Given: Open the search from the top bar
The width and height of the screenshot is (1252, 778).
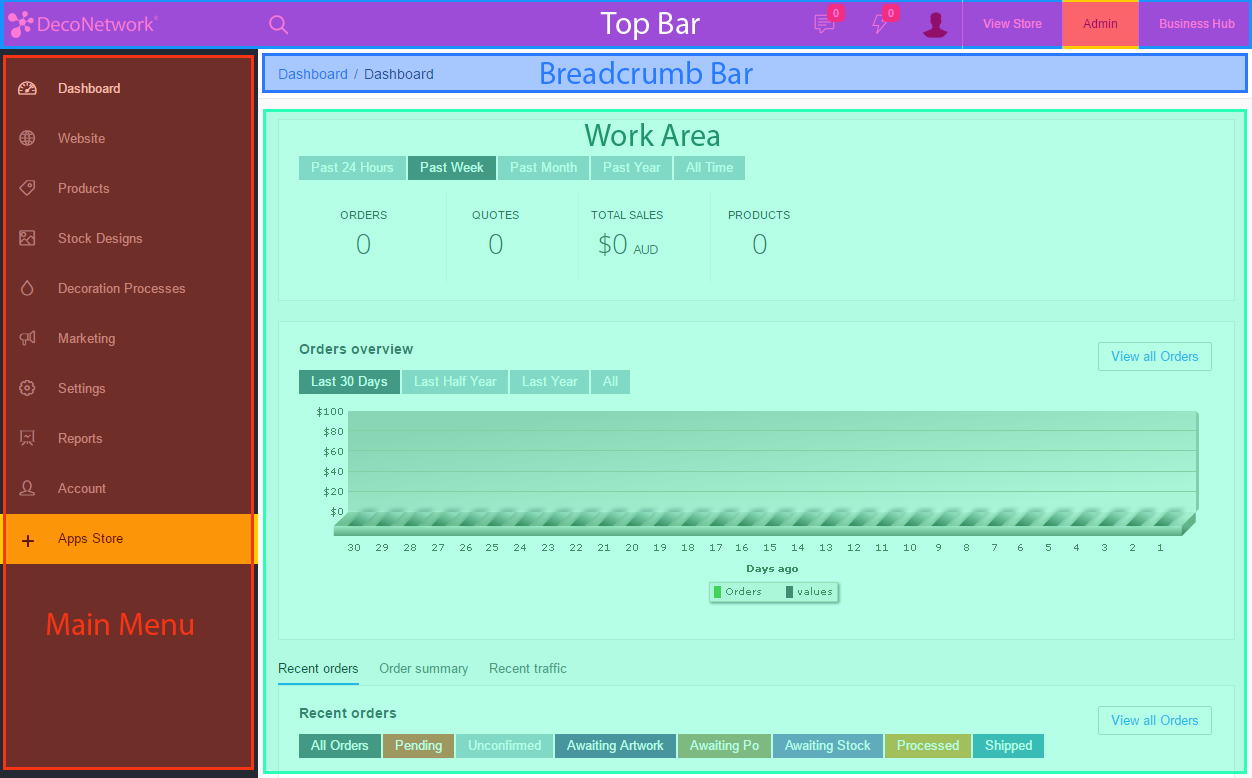Looking at the screenshot, I should (277, 24).
